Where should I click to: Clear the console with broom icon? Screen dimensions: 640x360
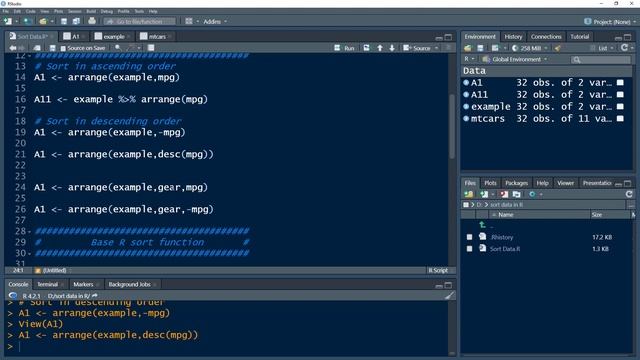[x=449, y=296]
